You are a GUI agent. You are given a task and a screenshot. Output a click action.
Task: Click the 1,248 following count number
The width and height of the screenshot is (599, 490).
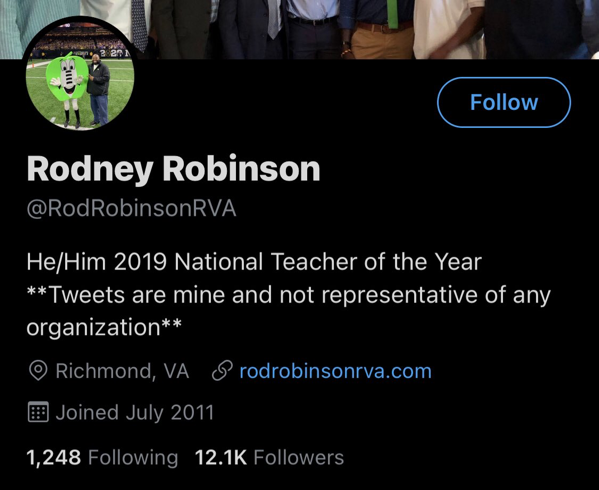(53, 458)
